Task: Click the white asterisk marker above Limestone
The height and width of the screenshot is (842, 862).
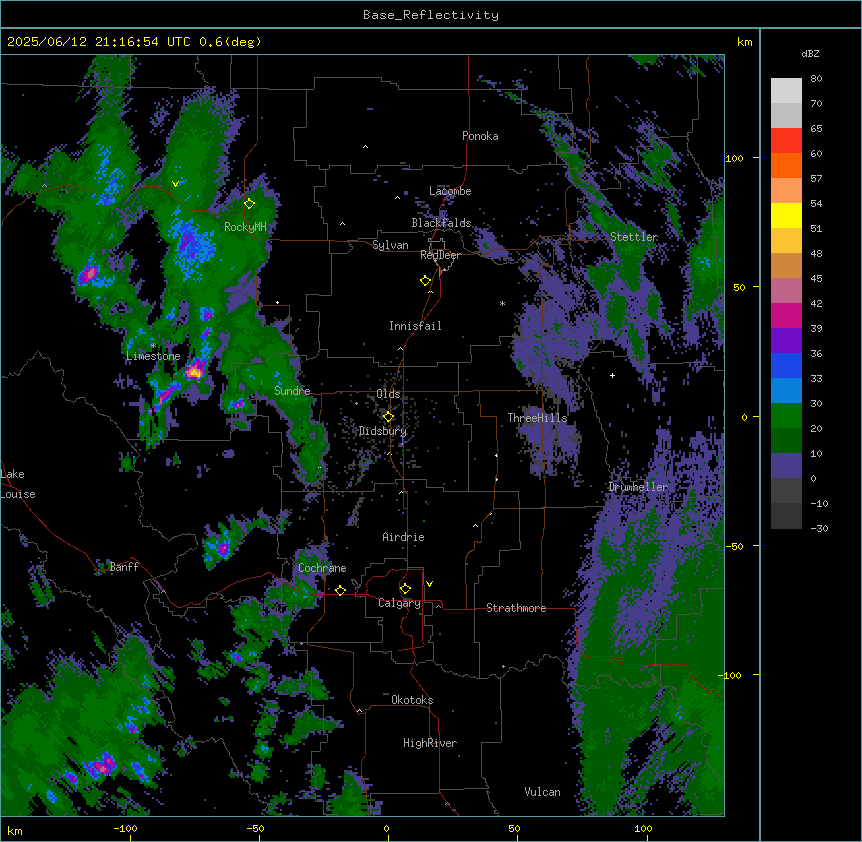Action: [153, 346]
